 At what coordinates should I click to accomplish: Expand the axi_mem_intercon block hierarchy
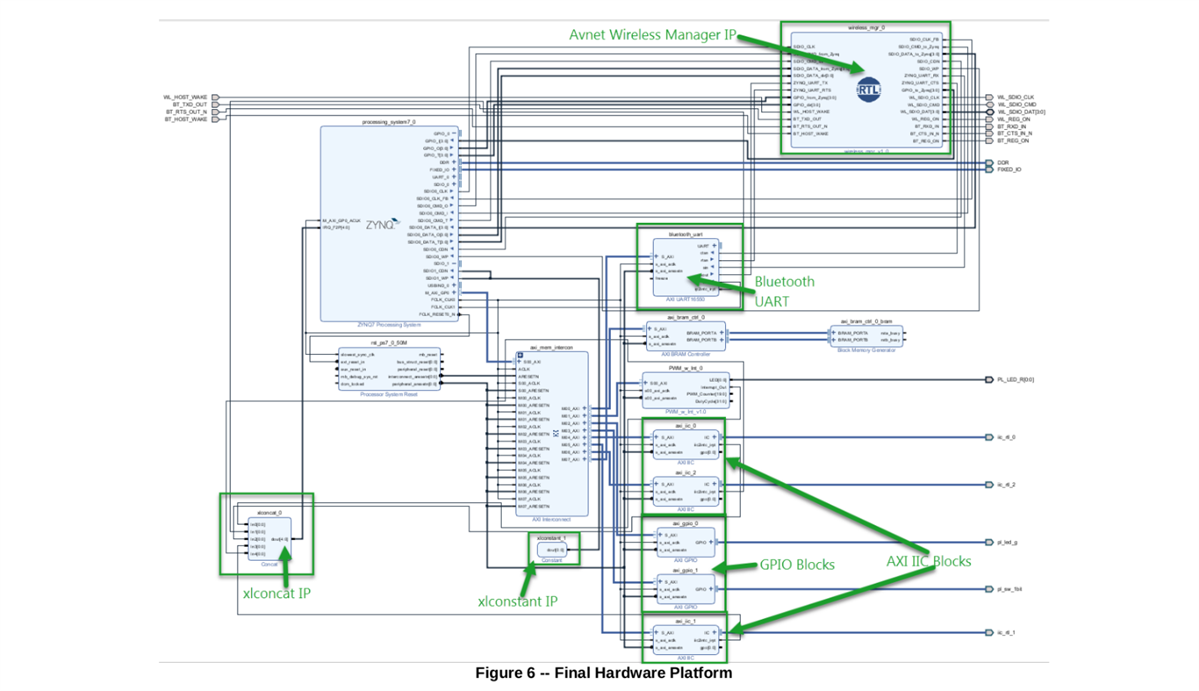(x=520, y=355)
